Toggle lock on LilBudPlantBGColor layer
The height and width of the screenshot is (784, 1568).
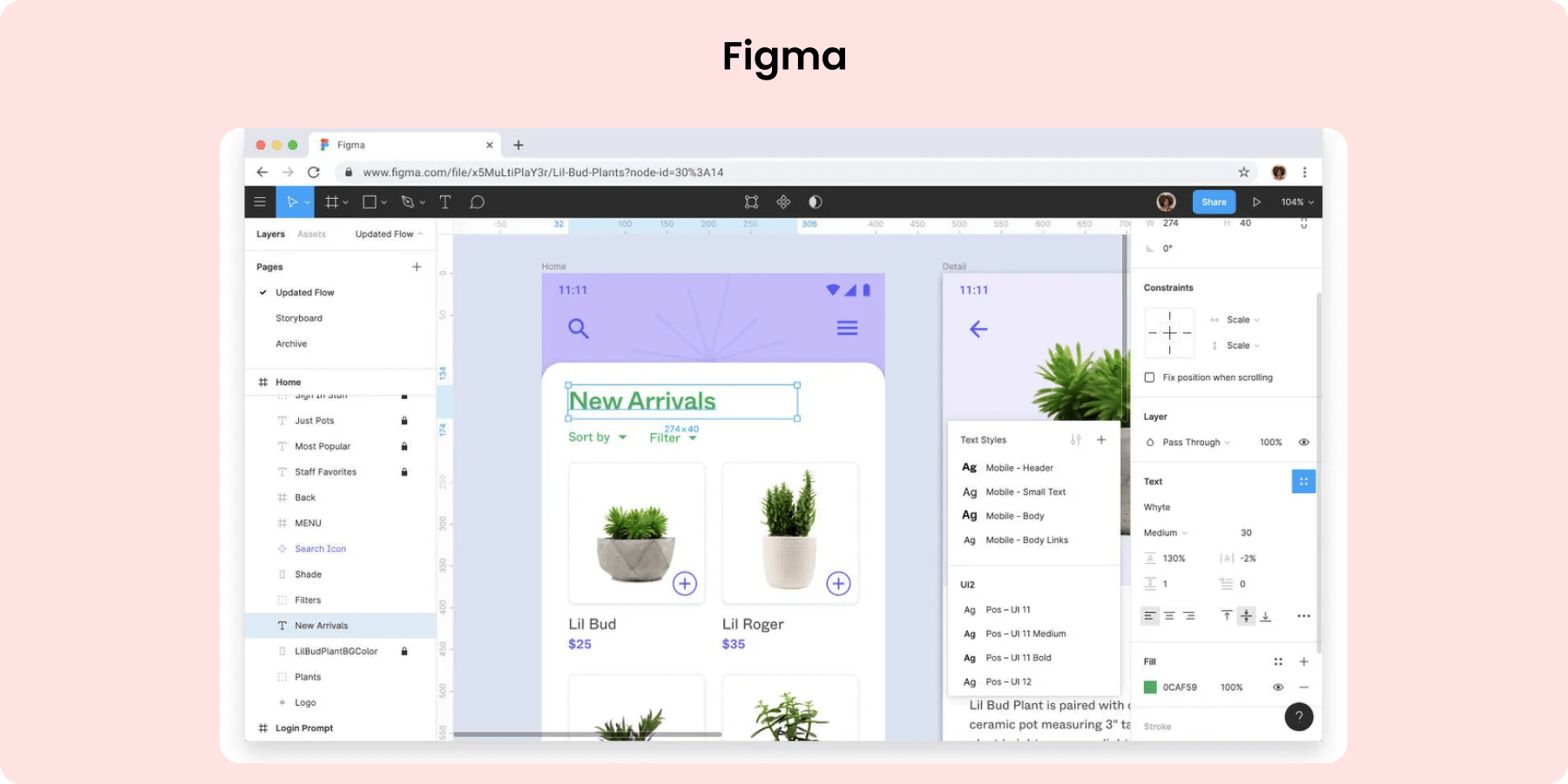404,651
